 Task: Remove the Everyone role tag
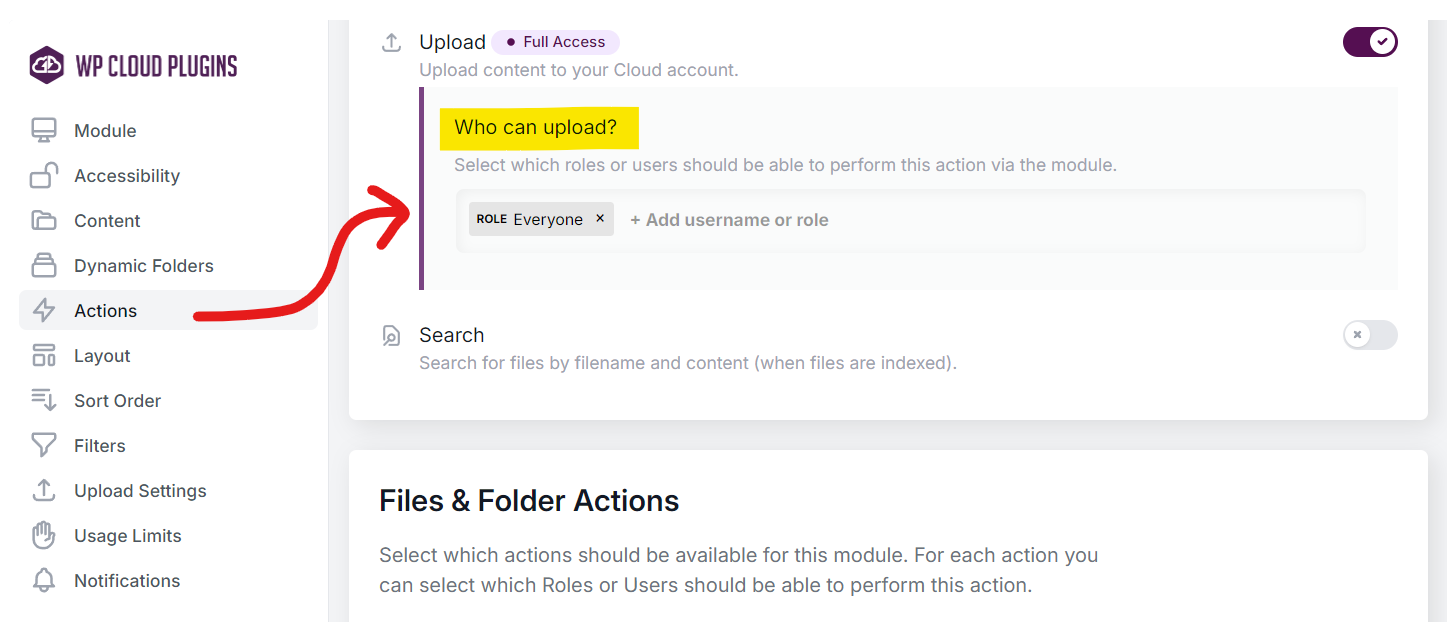600,219
